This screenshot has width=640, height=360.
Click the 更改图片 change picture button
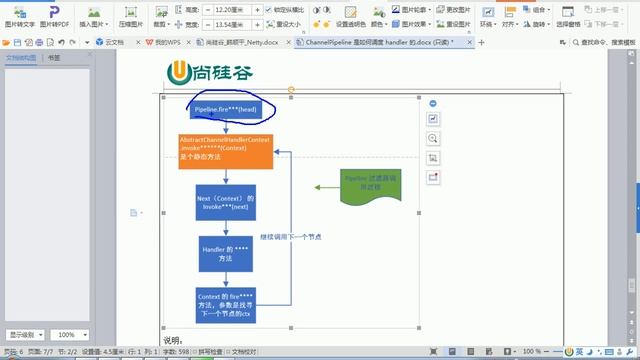point(453,9)
